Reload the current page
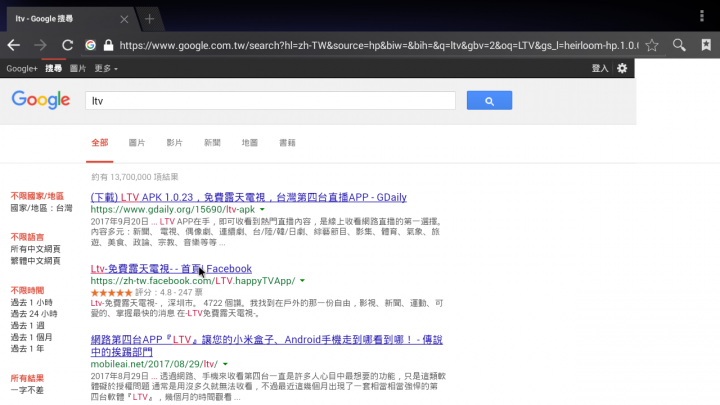Image resolution: width=720 pixels, height=405 pixels. pyautogui.click(x=68, y=45)
